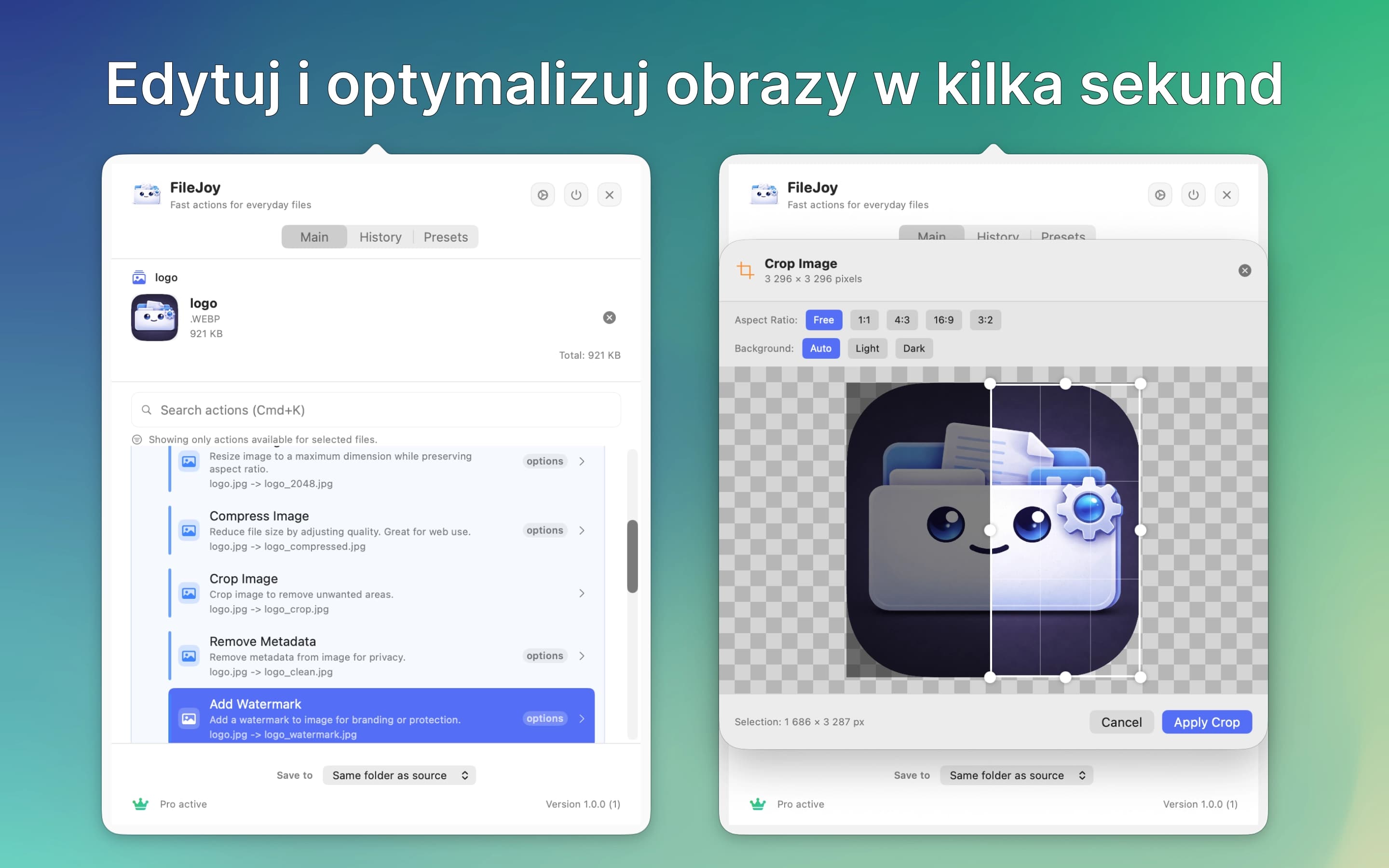
Task: Expand the Remove Metadata options chevron
Action: [x=582, y=655]
